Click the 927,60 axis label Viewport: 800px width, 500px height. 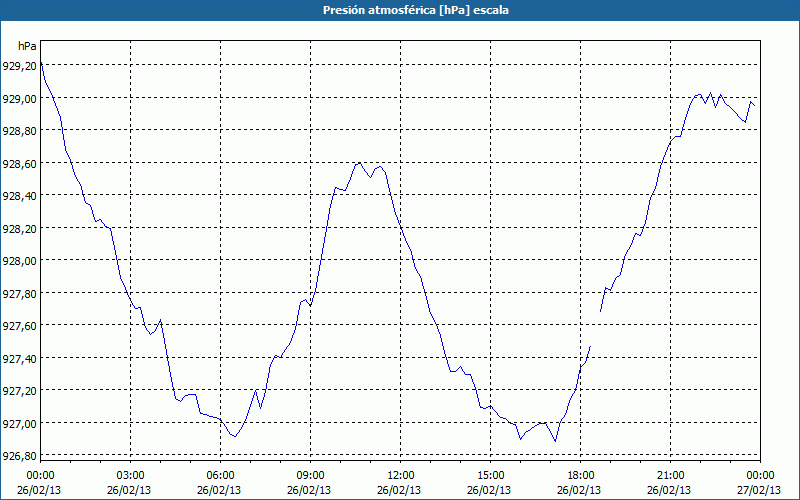pyautogui.click(x=19, y=326)
